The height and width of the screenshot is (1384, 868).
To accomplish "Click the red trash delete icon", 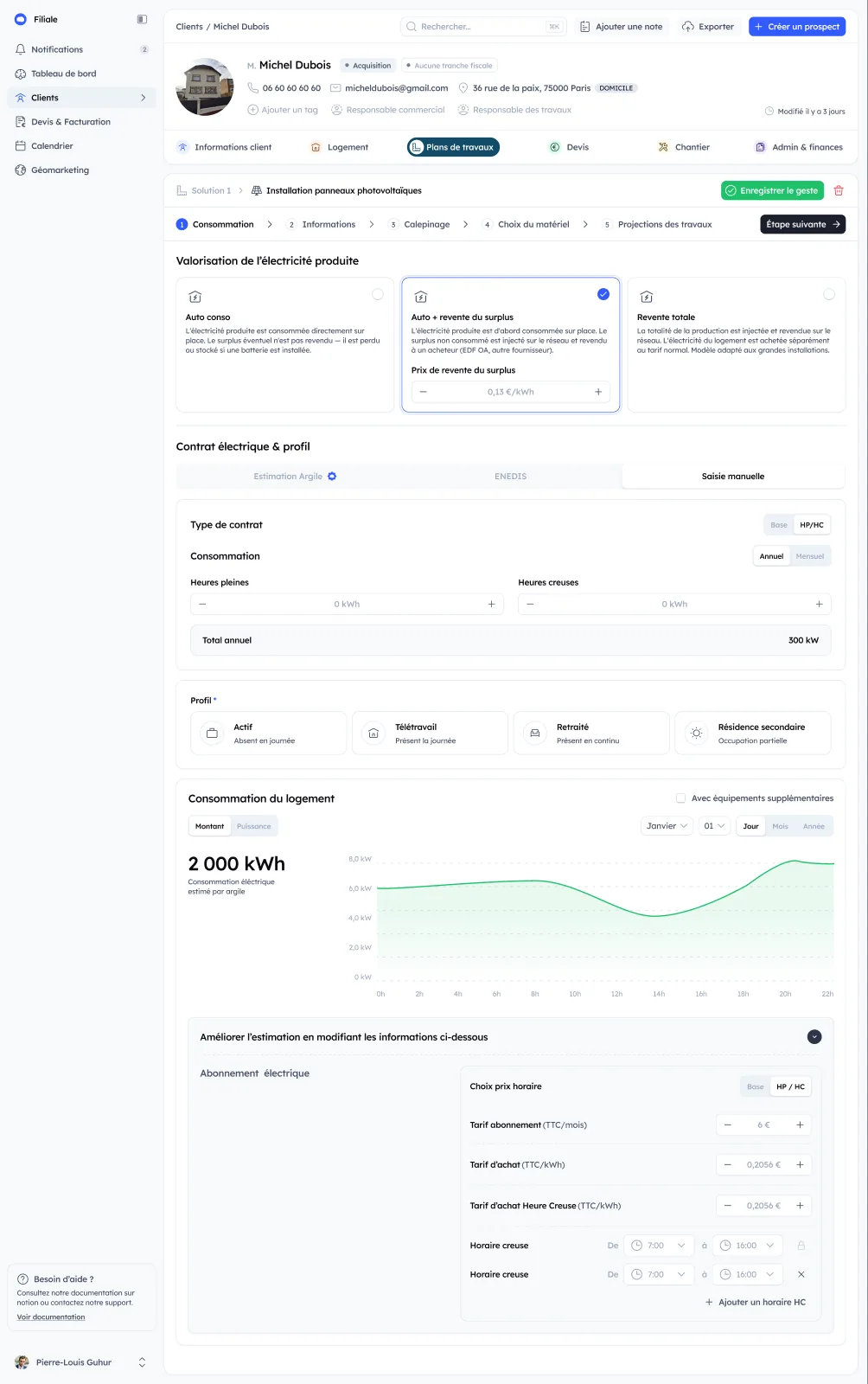I will (838, 190).
